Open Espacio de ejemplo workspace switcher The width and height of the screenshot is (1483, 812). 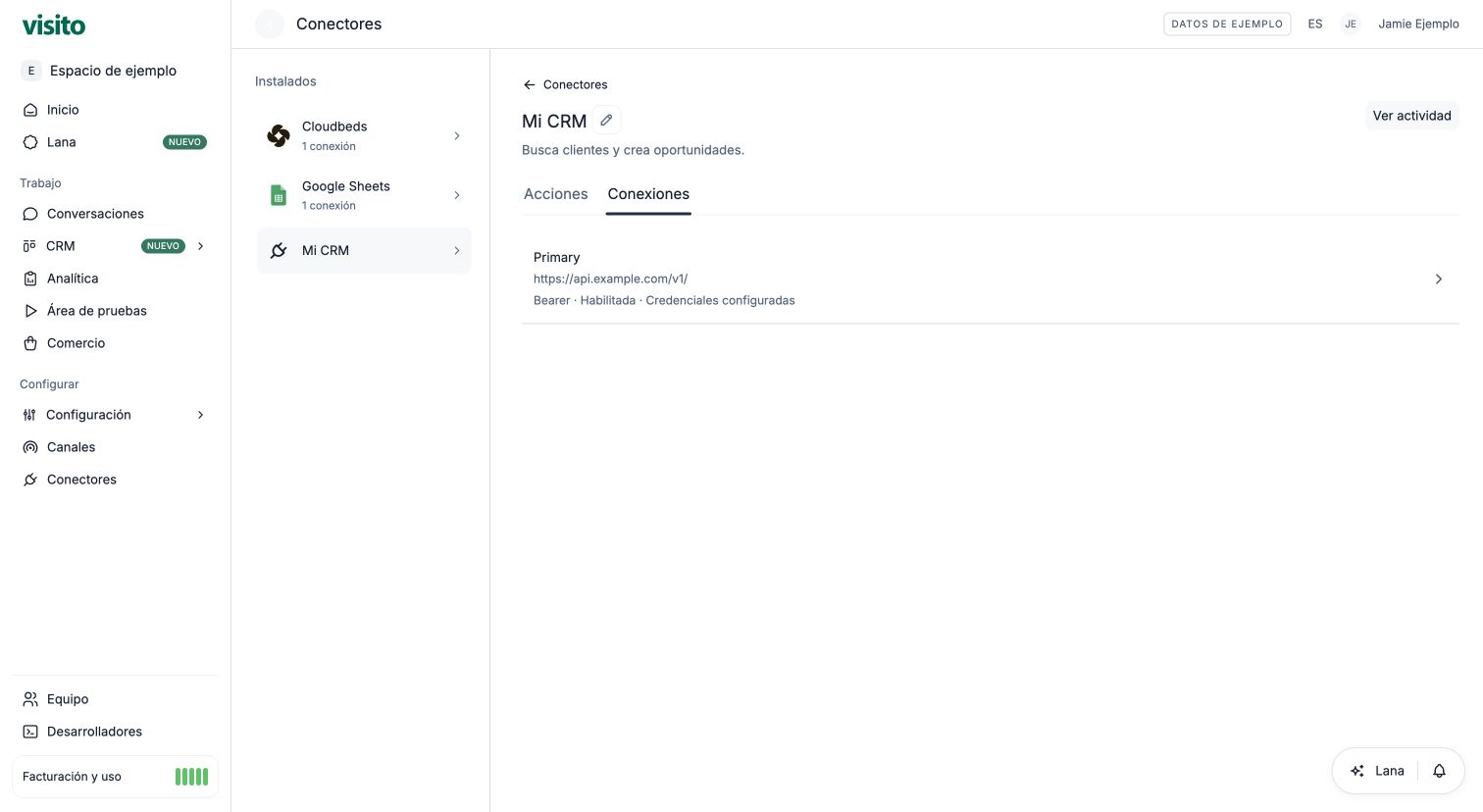(x=100, y=71)
